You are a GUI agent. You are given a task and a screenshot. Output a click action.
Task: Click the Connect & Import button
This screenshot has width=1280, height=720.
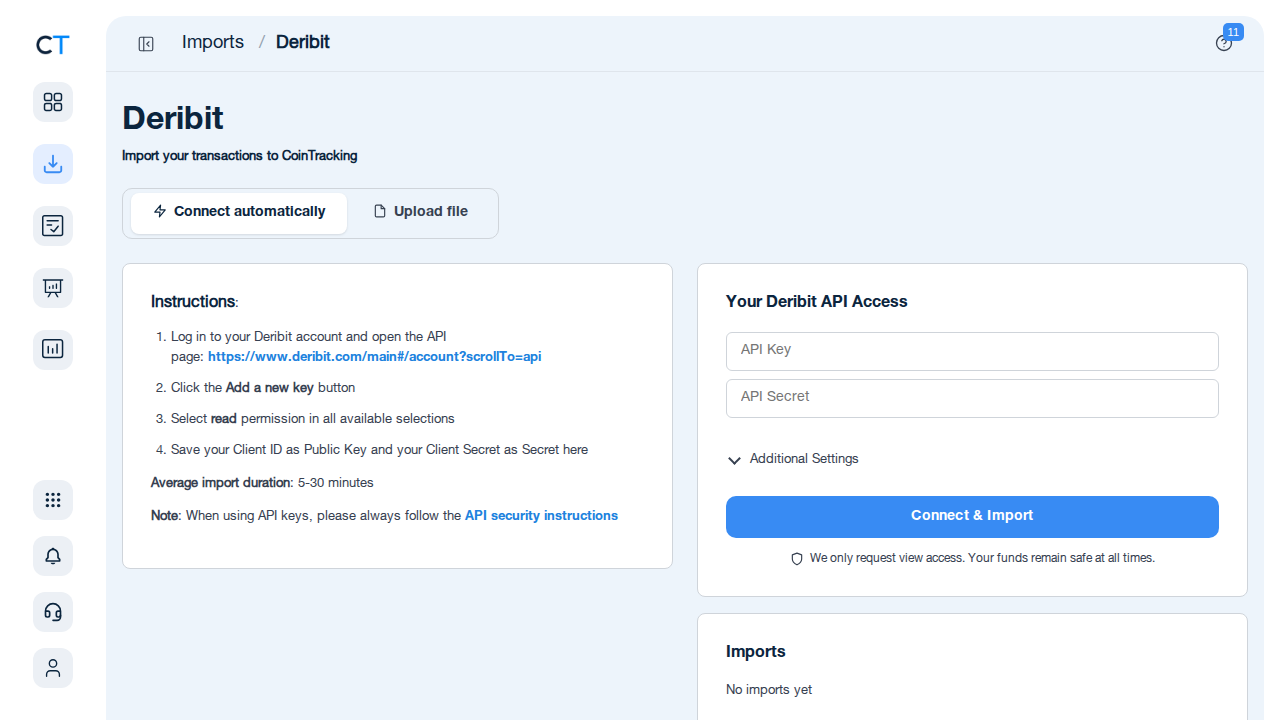point(972,517)
